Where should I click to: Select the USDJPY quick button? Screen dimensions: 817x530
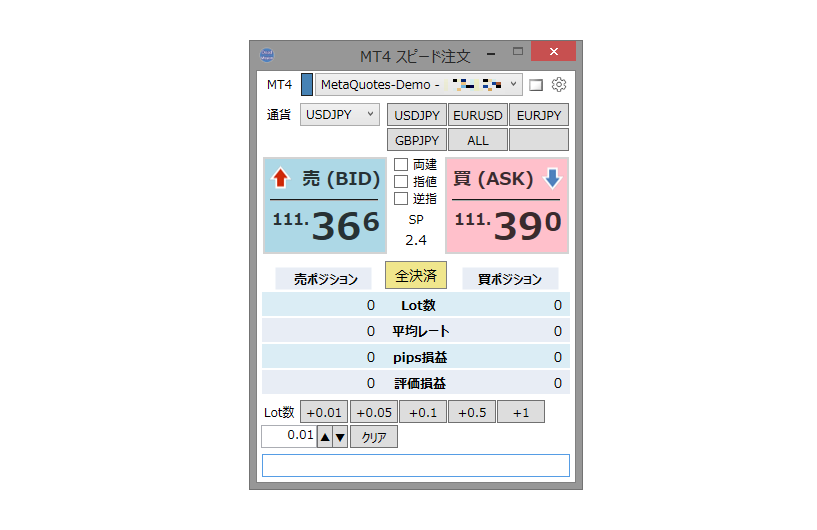pyautogui.click(x=417, y=115)
